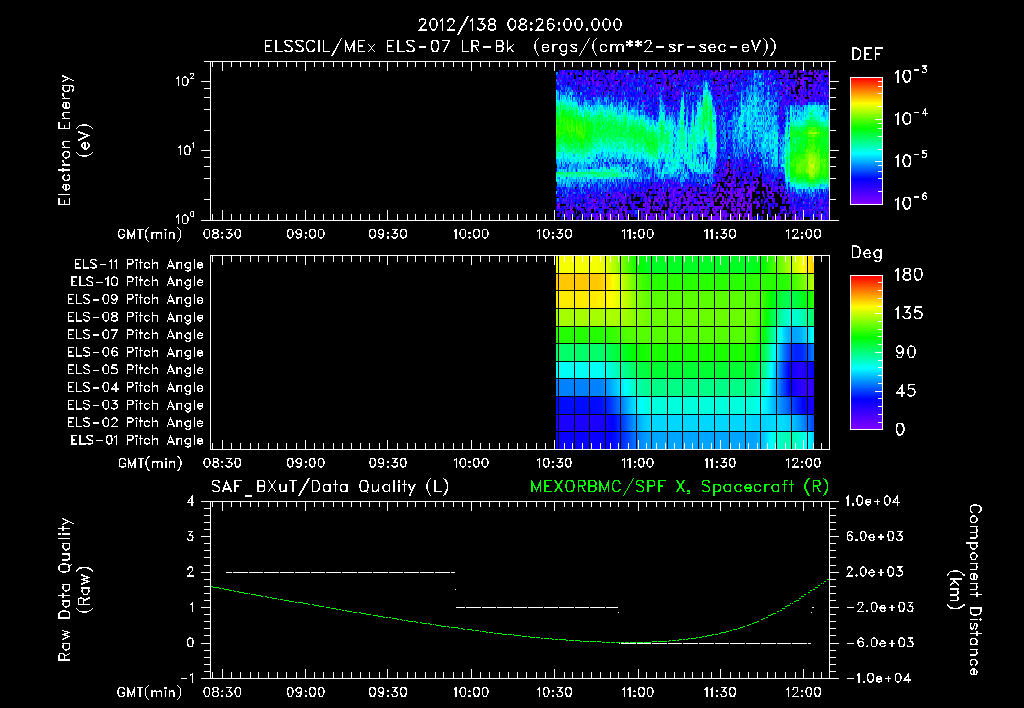Select the ELS-10 Pitch Angle row label
The height and width of the screenshot is (708, 1024).
(137, 282)
